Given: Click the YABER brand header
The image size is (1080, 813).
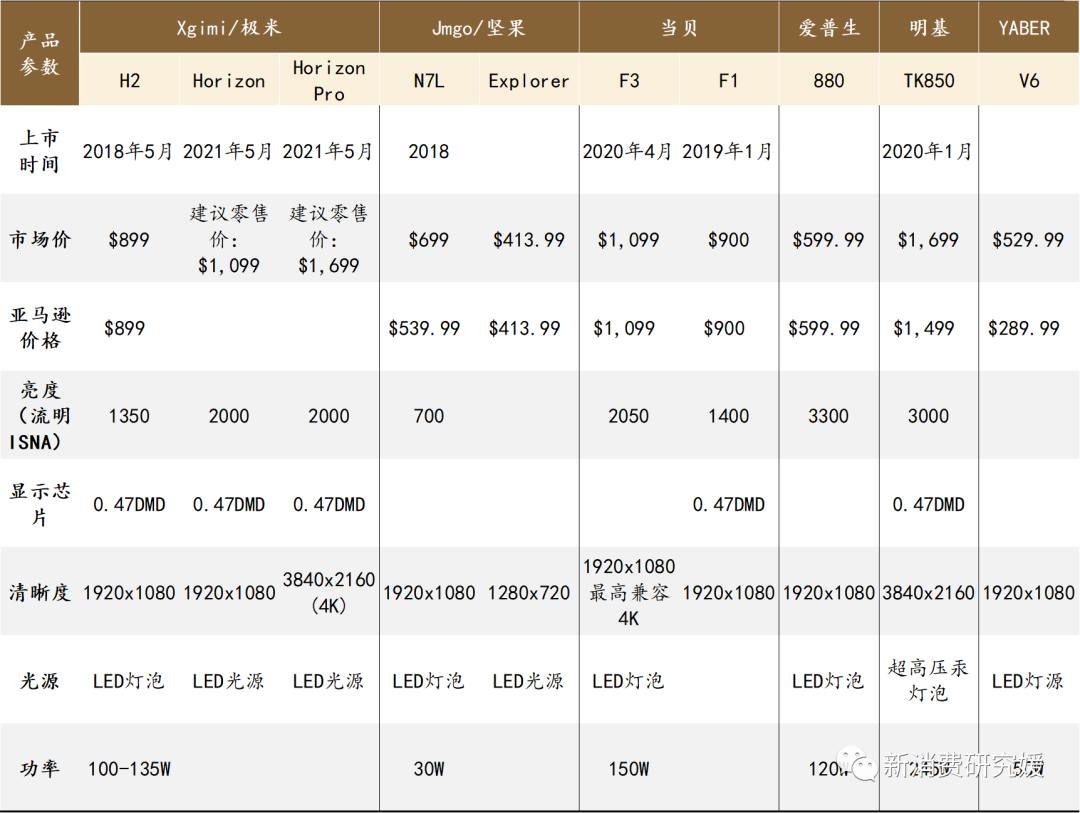Looking at the screenshot, I should 1029,28.
